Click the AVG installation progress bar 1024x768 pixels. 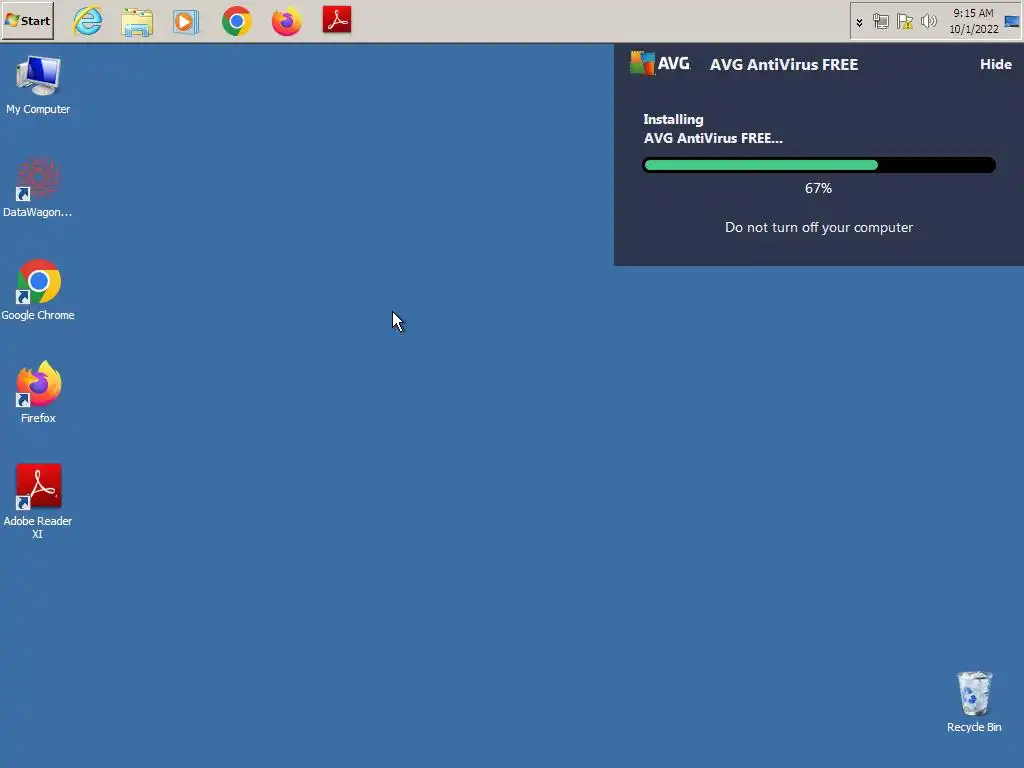[x=819, y=165]
